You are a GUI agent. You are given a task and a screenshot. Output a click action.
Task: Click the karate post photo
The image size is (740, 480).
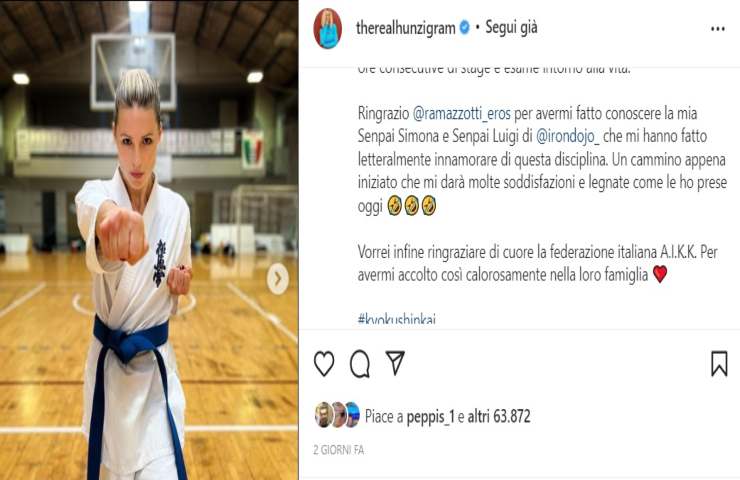click(149, 240)
